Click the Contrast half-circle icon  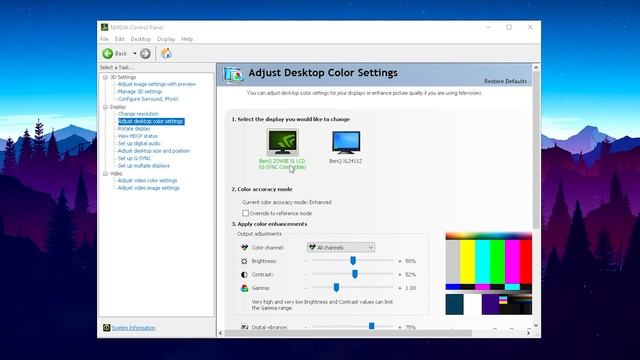click(x=244, y=275)
